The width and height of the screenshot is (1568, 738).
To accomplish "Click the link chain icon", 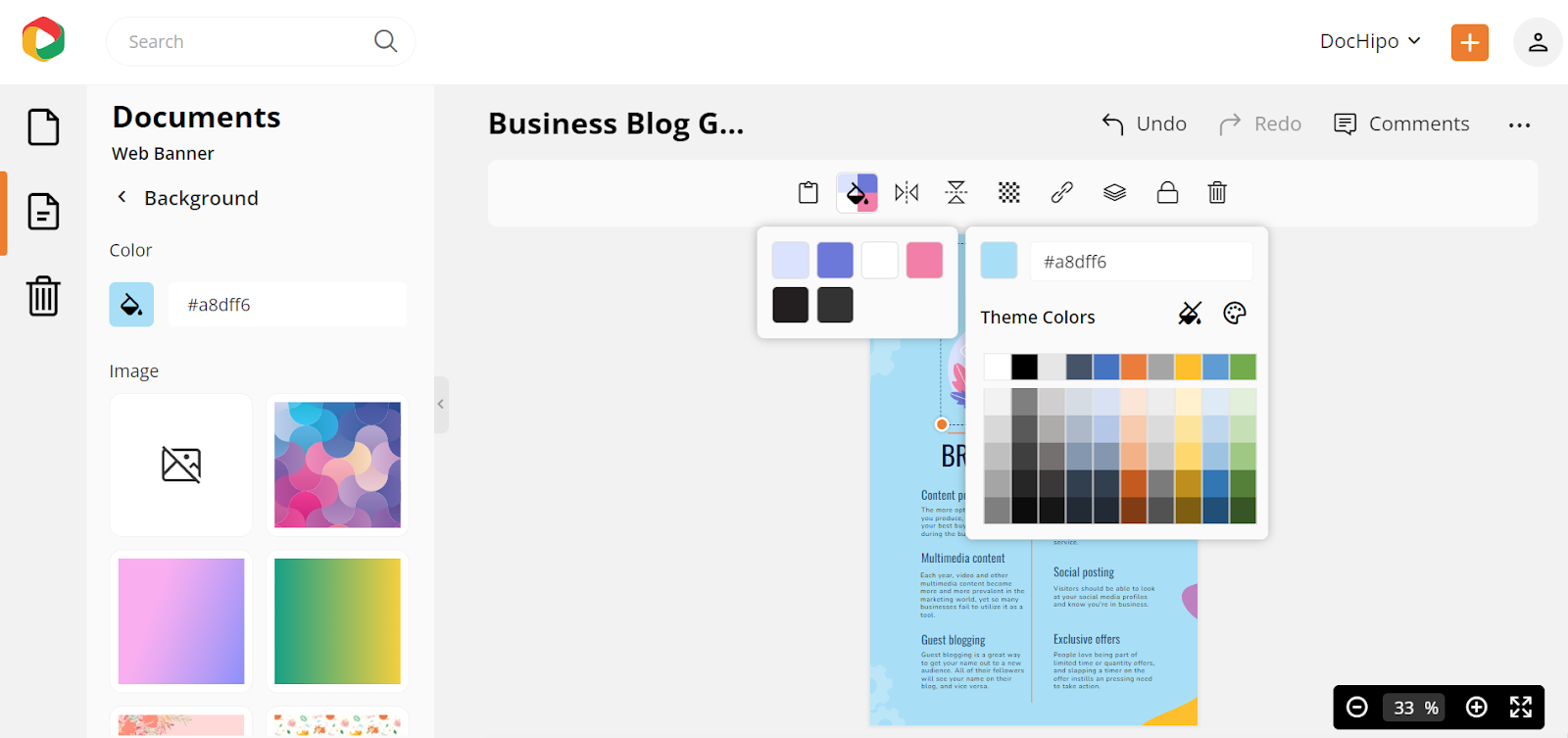I will 1062,193.
